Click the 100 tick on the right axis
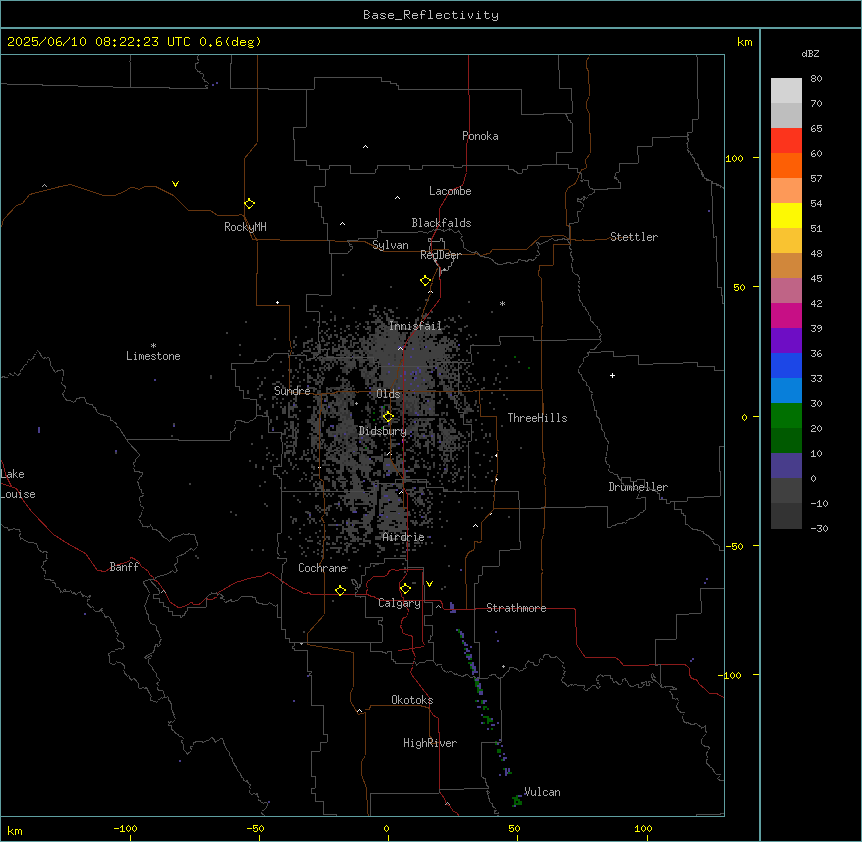Image resolution: width=862 pixels, height=842 pixels. point(734,158)
